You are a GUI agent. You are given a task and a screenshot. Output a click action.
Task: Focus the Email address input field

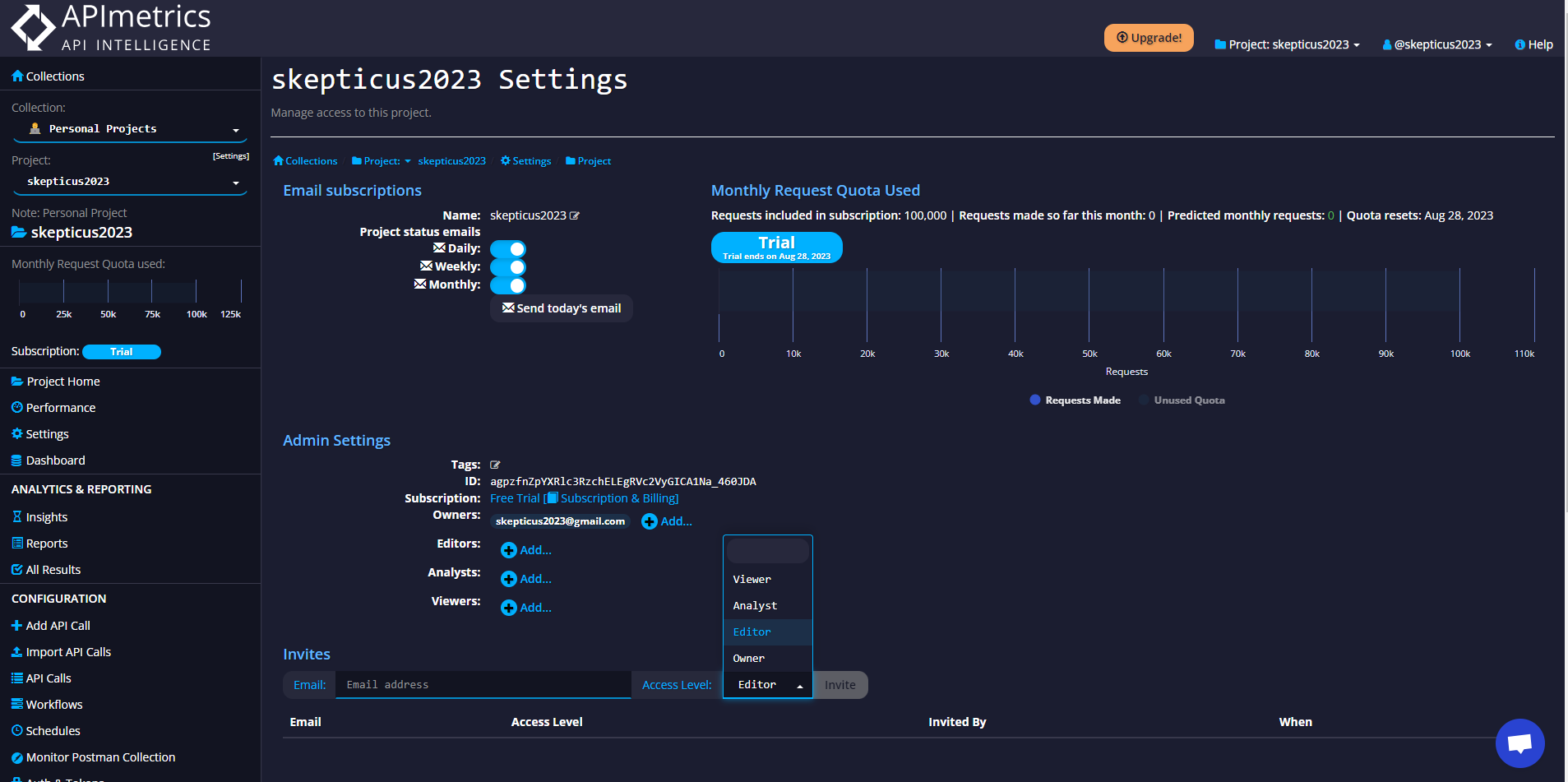pyautogui.click(x=483, y=685)
